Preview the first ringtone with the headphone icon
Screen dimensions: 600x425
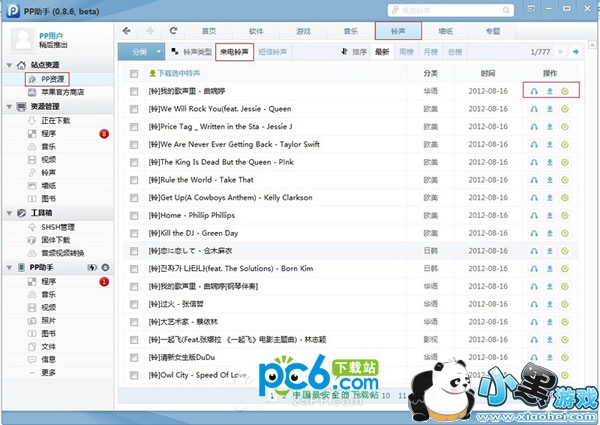(533, 92)
